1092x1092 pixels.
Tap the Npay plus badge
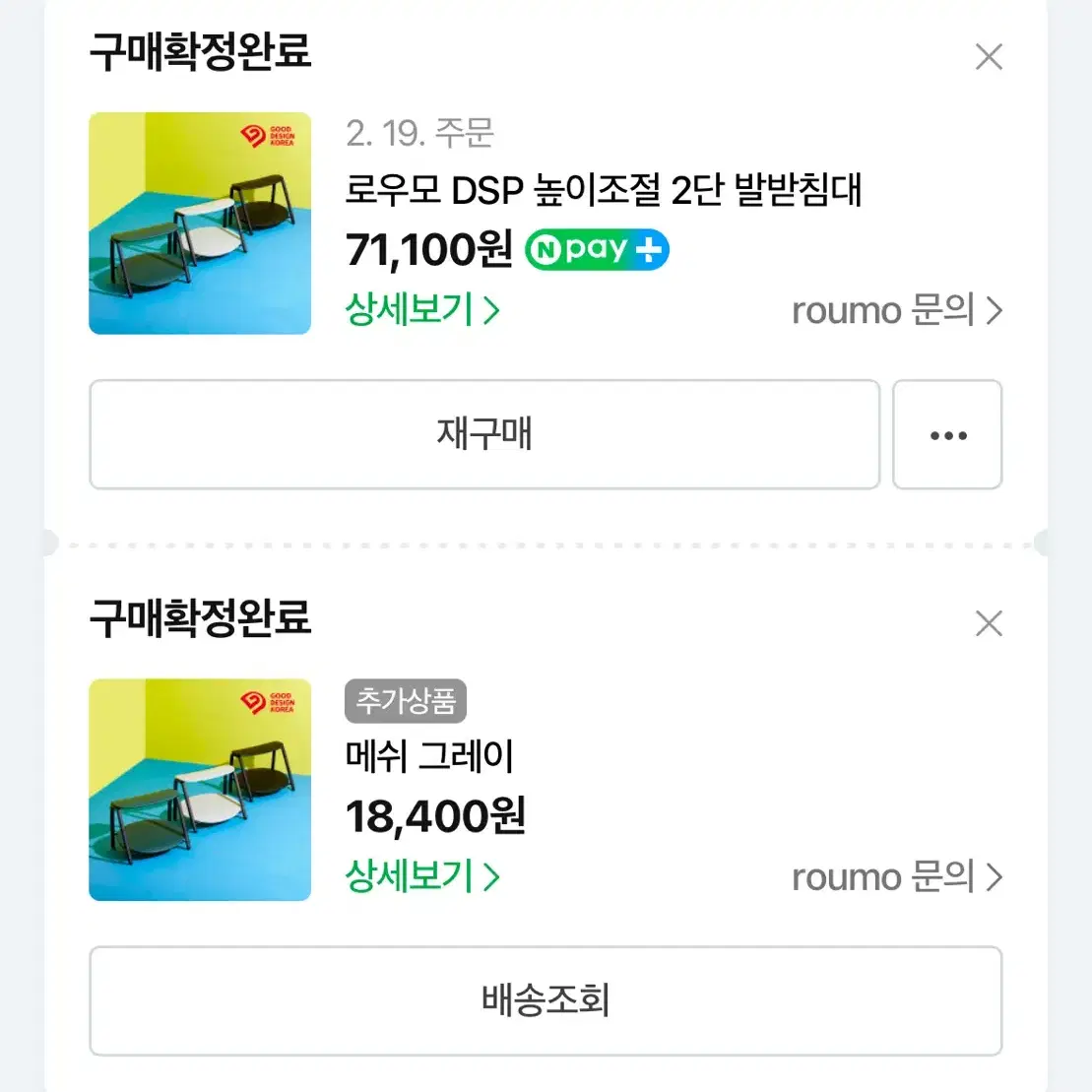(x=597, y=250)
